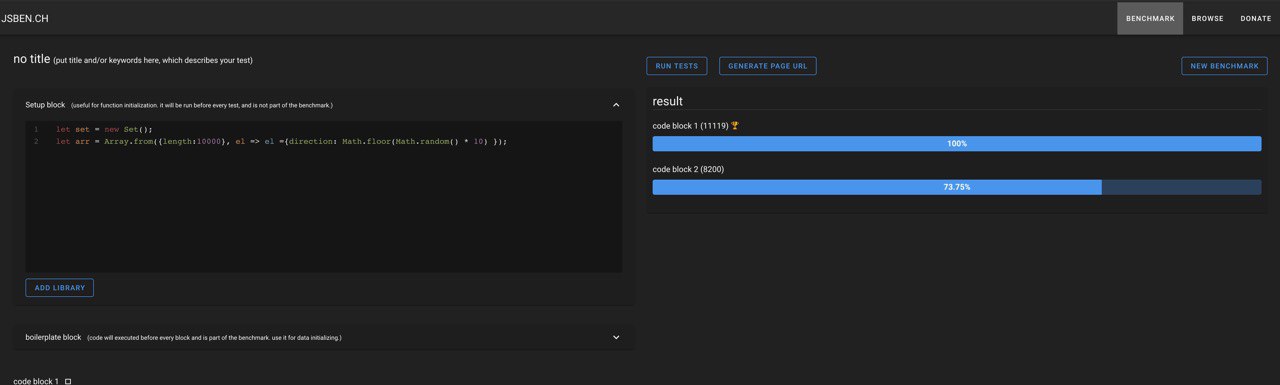Click the small square icon beside code block 1
Screen dimensions: 1280x385
coord(68,381)
